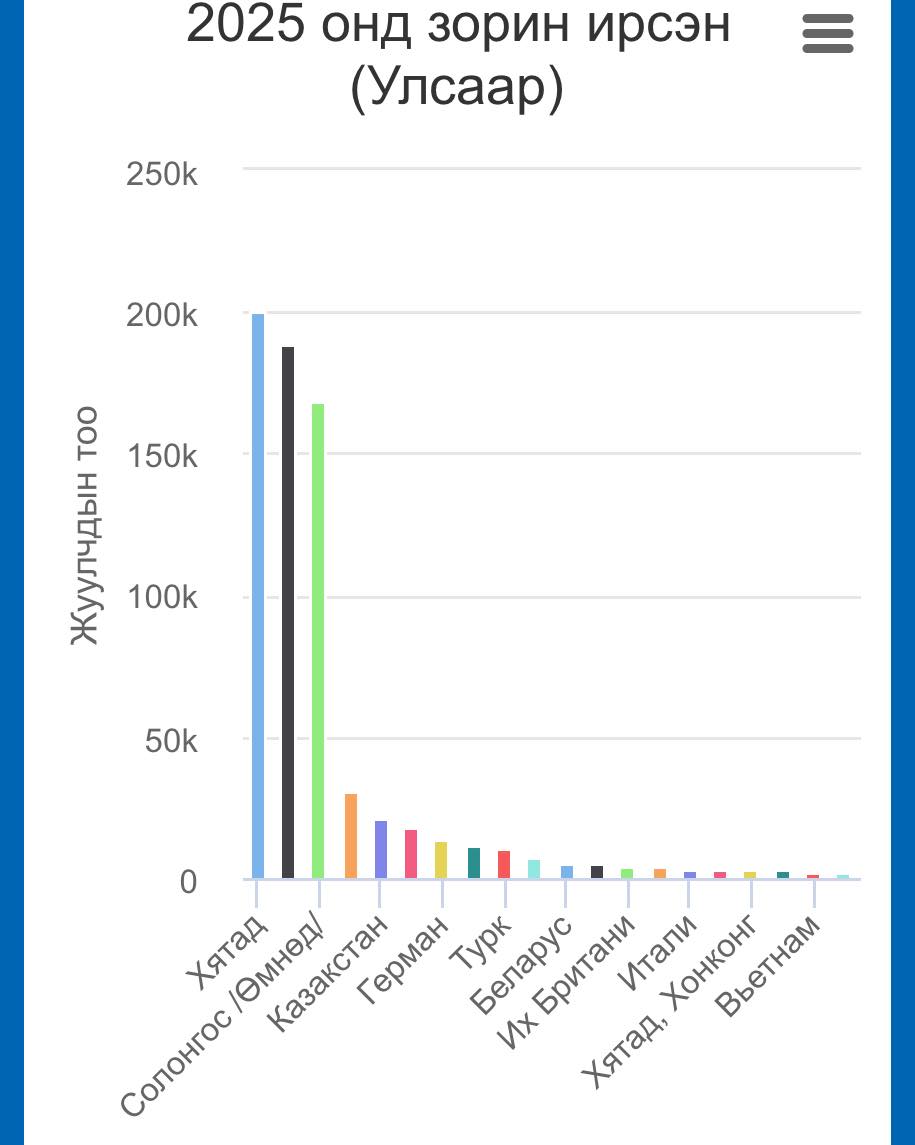Viewport: 915px width, 1145px height.
Task: Click the Жуулчдын тоо axis title
Action: pyautogui.click(x=84, y=526)
